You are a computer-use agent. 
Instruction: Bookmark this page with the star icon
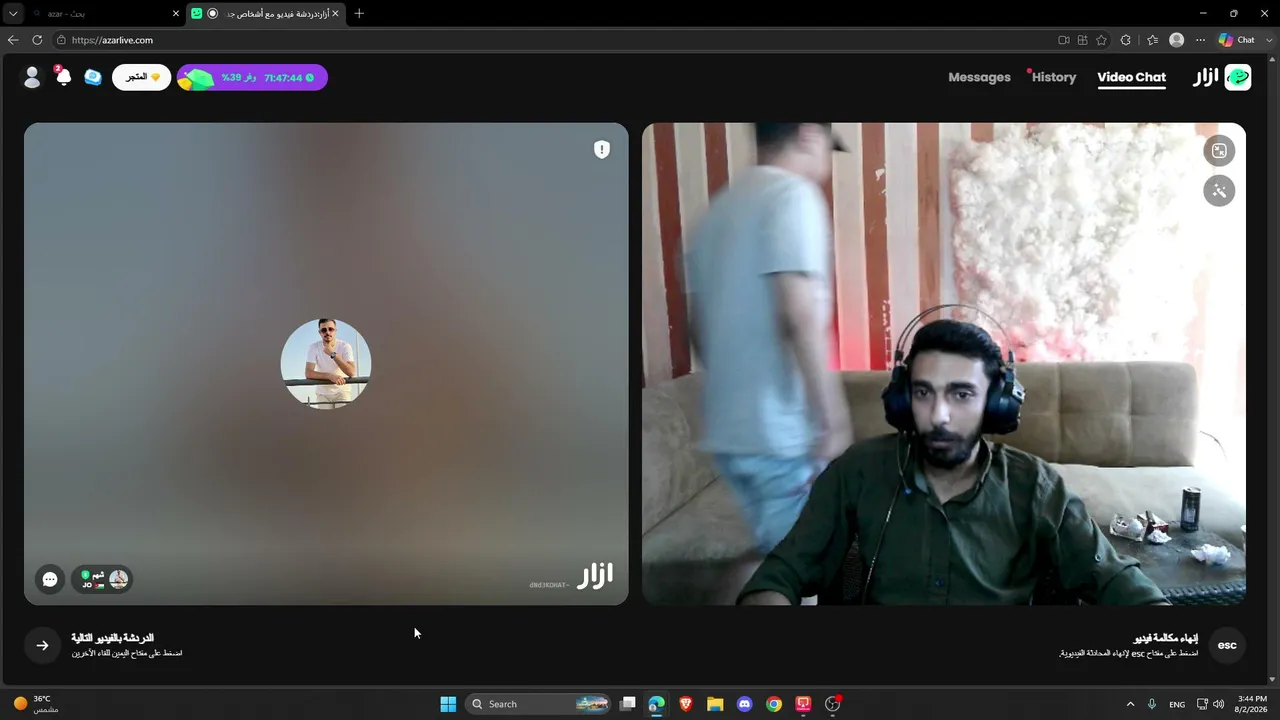(x=1102, y=40)
